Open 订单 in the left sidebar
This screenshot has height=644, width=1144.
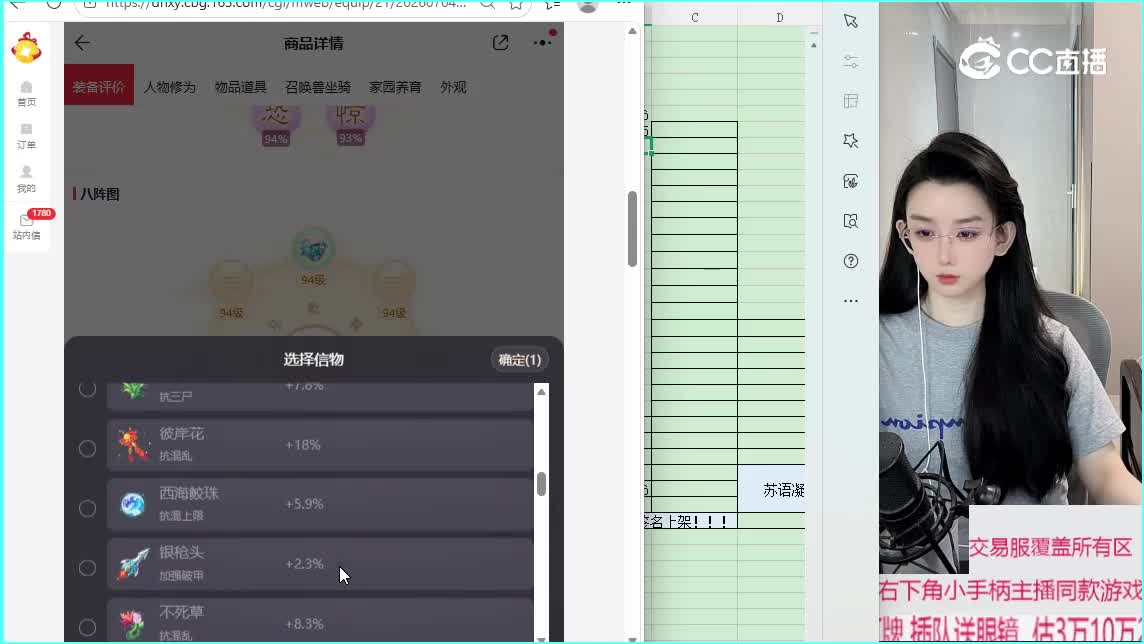26,137
